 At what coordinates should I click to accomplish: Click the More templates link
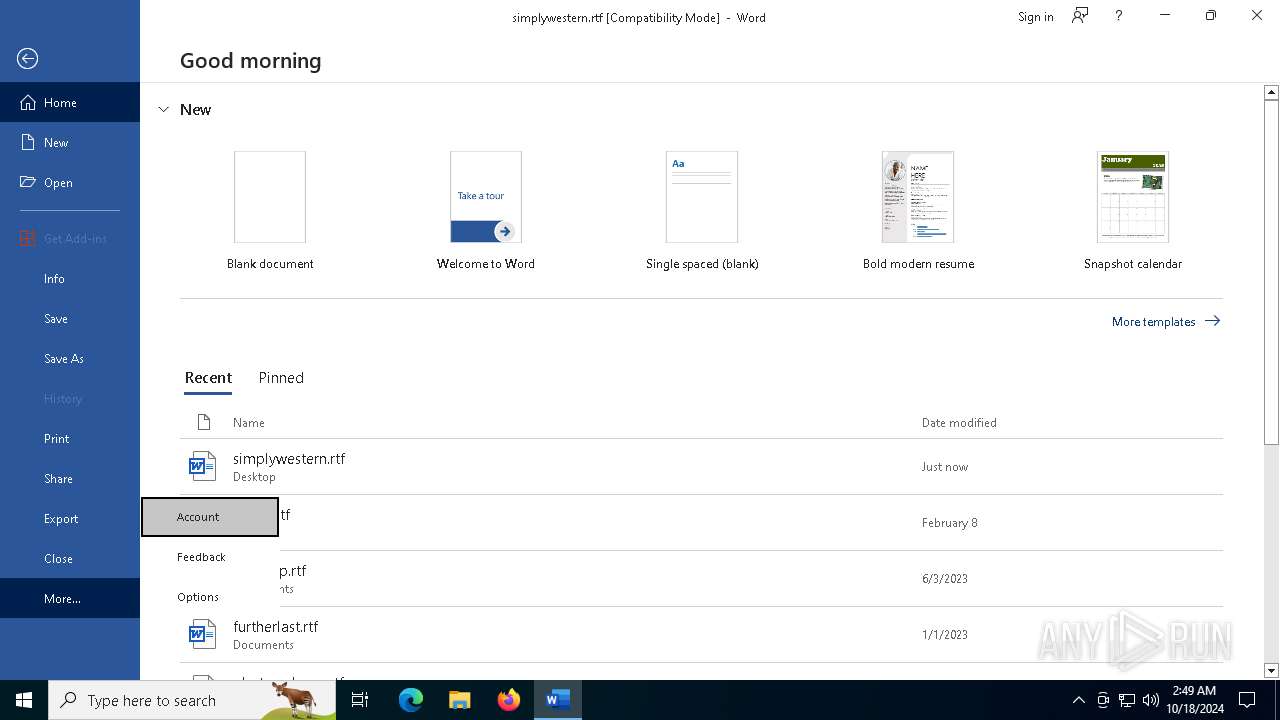1166,321
